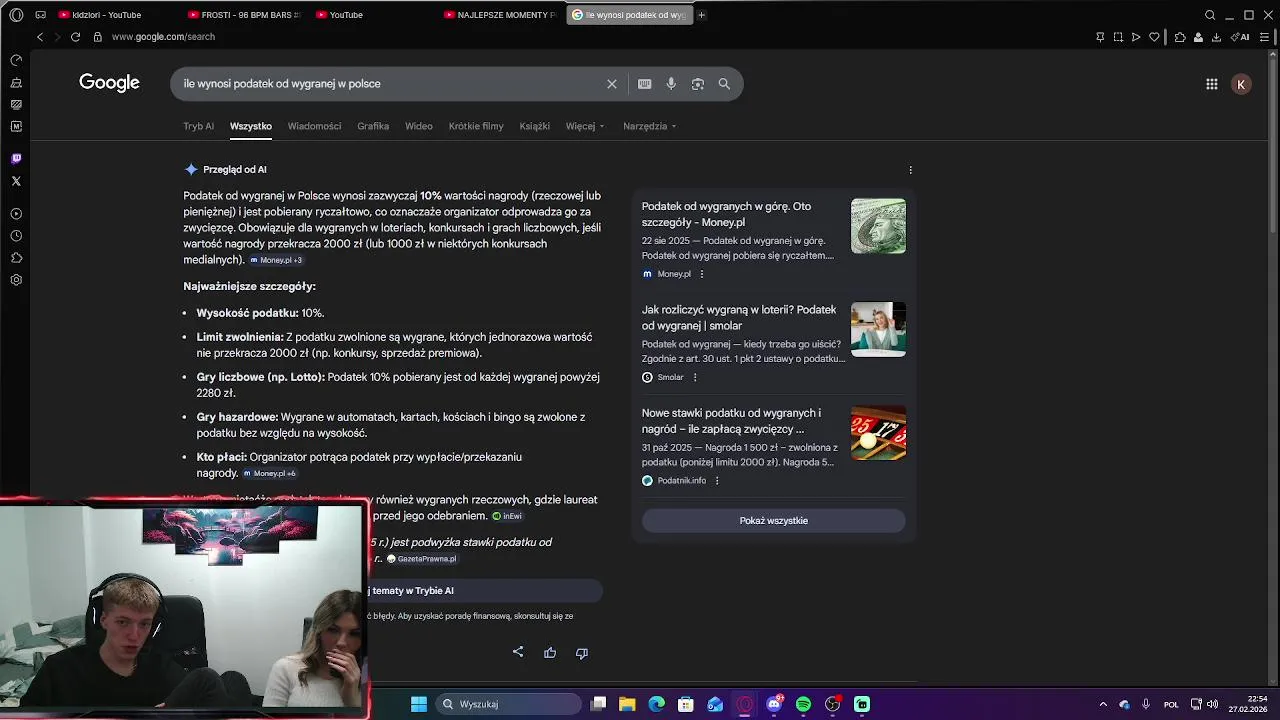Open the GazetaPrawna.pl source chip
Image resolution: width=1280 pixels, height=720 pixels.
[x=421, y=559]
